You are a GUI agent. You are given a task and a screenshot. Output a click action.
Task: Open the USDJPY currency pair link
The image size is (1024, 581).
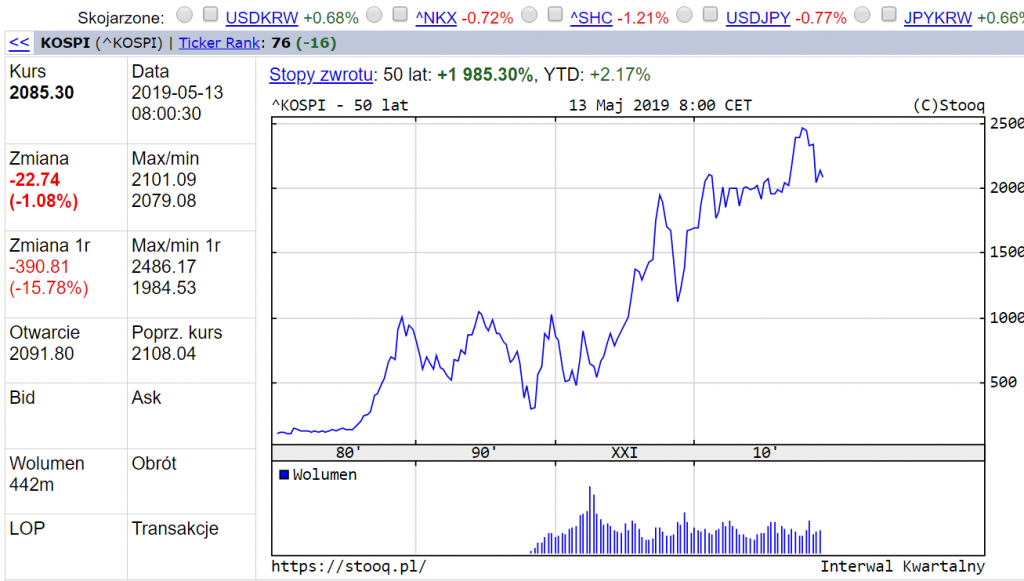(759, 17)
